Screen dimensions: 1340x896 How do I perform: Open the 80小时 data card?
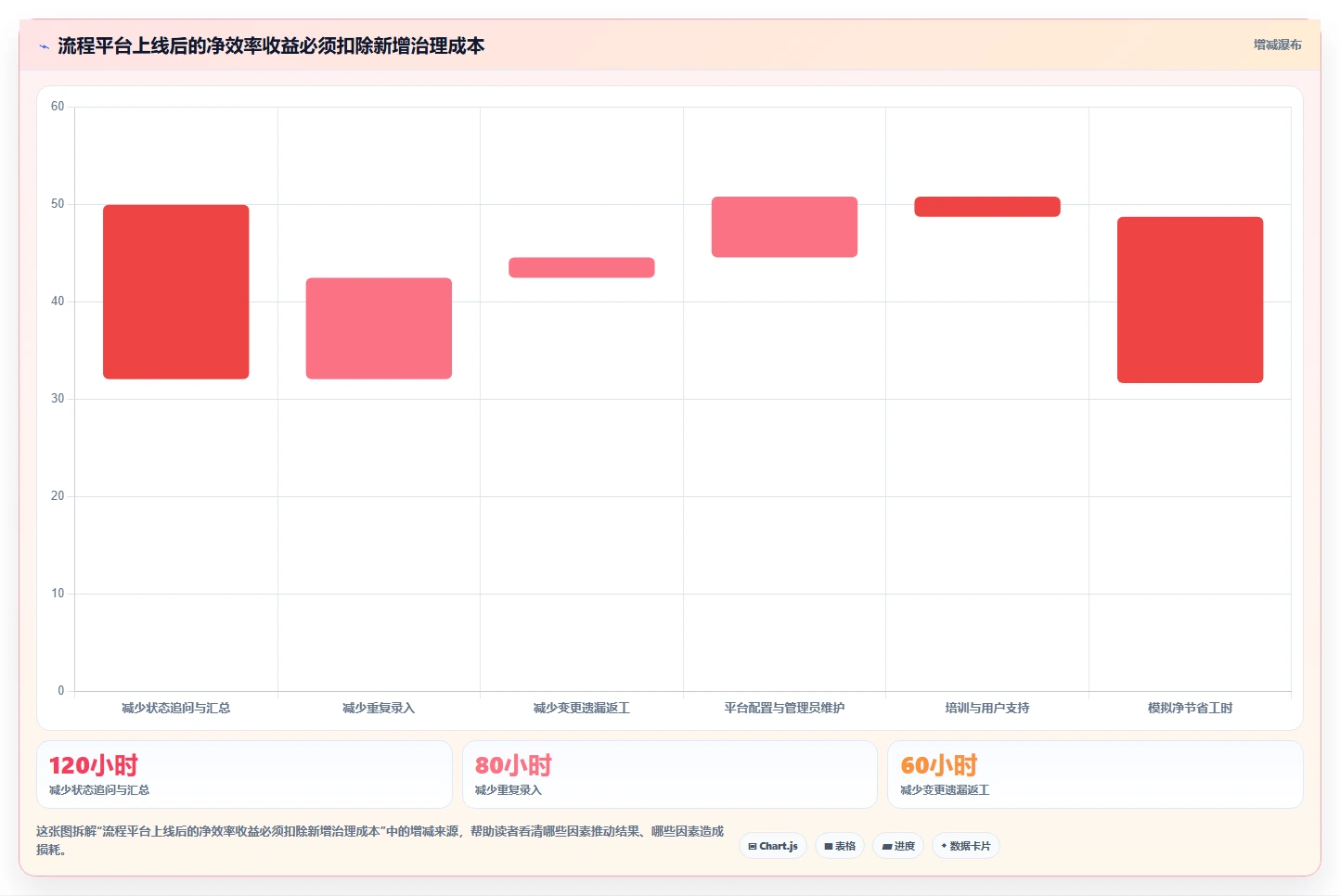click(x=670, y=774)
